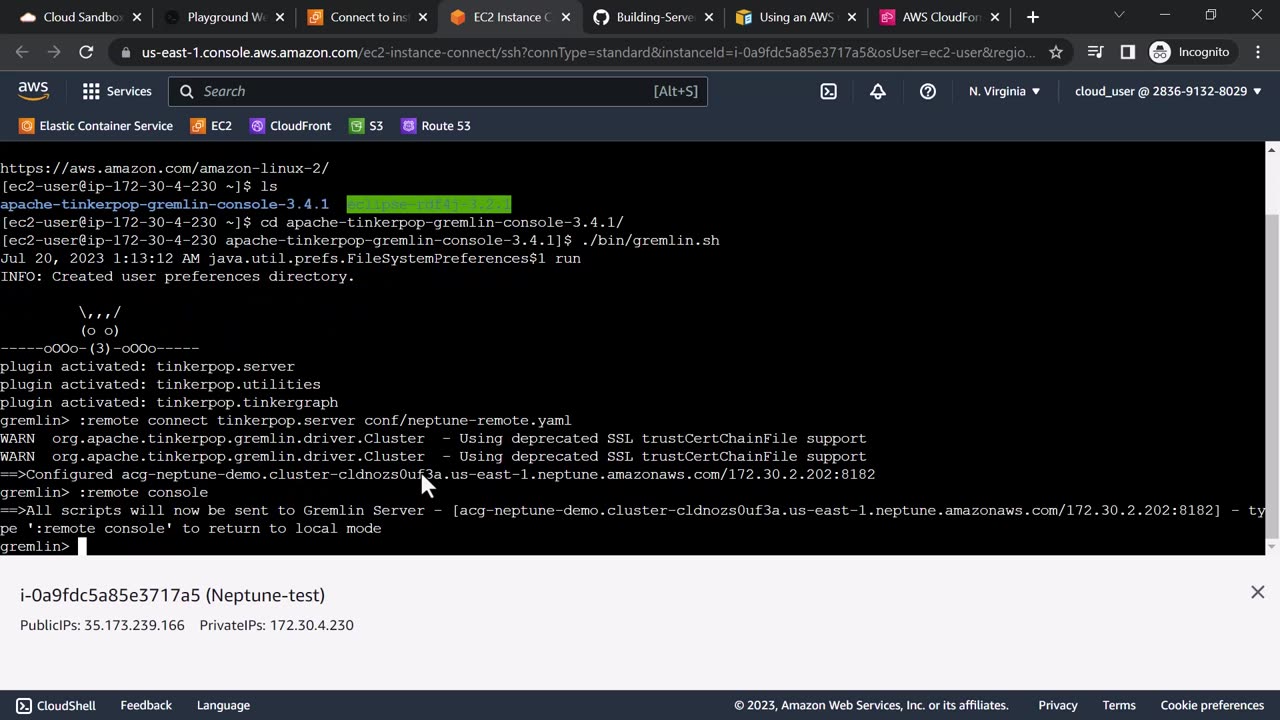
Task: Expand the cloud_user account dropdown
Action: 1169,91
